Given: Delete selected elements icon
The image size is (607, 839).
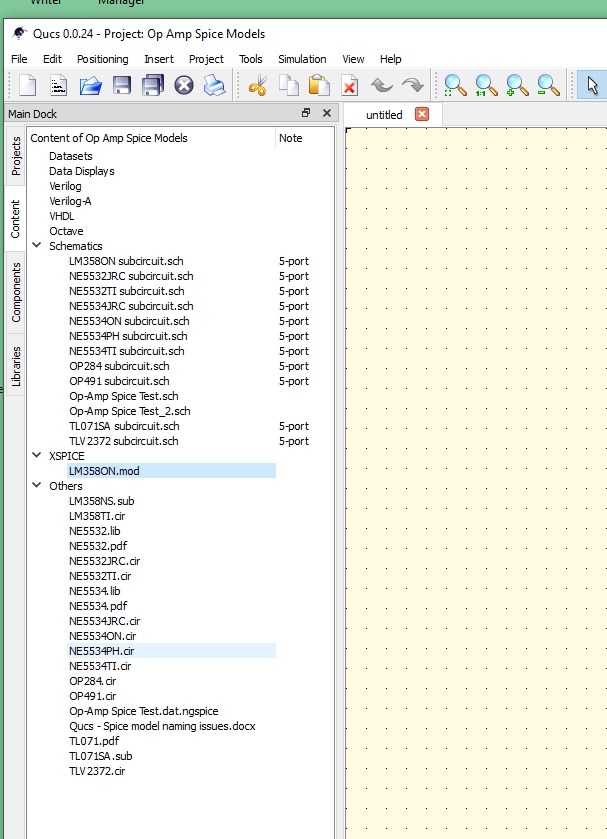Looking at the screenshot, I should pos(350,86).
